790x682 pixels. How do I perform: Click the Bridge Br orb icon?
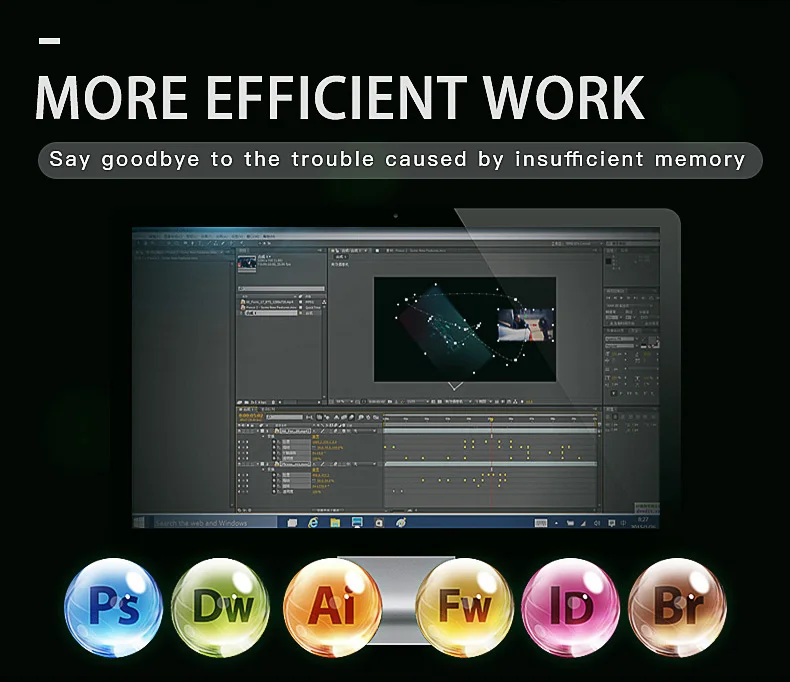(x=678, y=607)
